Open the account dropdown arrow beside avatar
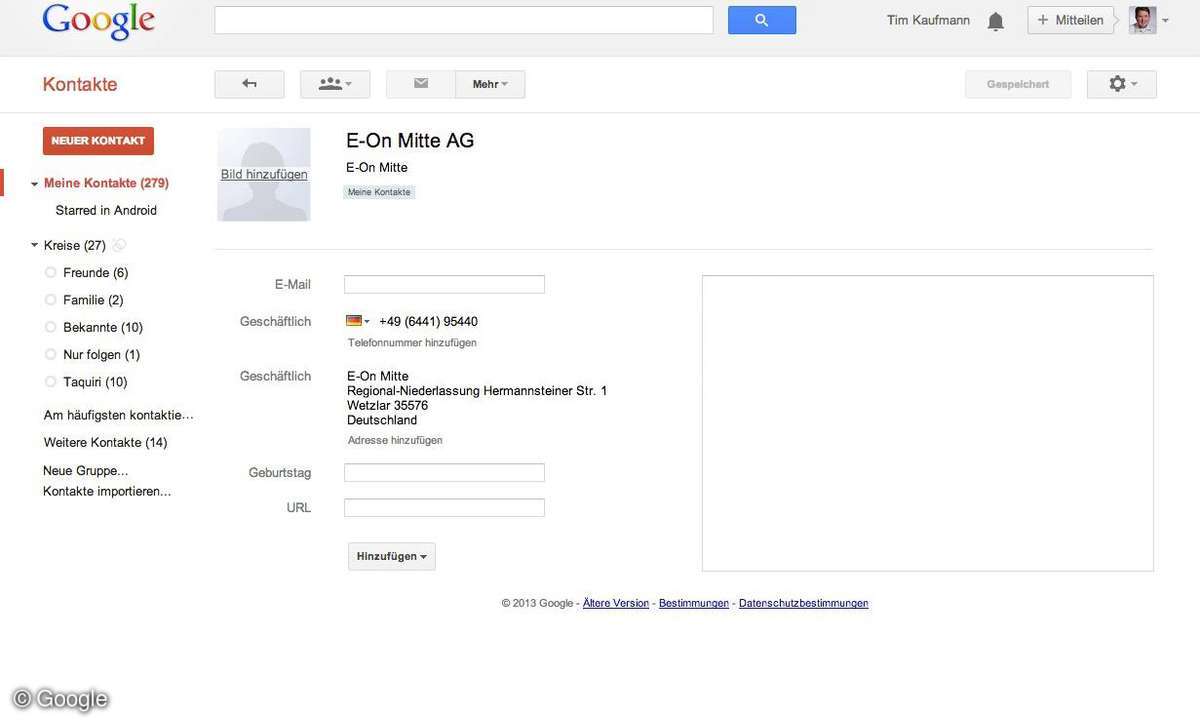The height and width of the screenshot is (720, 1200). pyautogui.click(x=1165, y=21)
